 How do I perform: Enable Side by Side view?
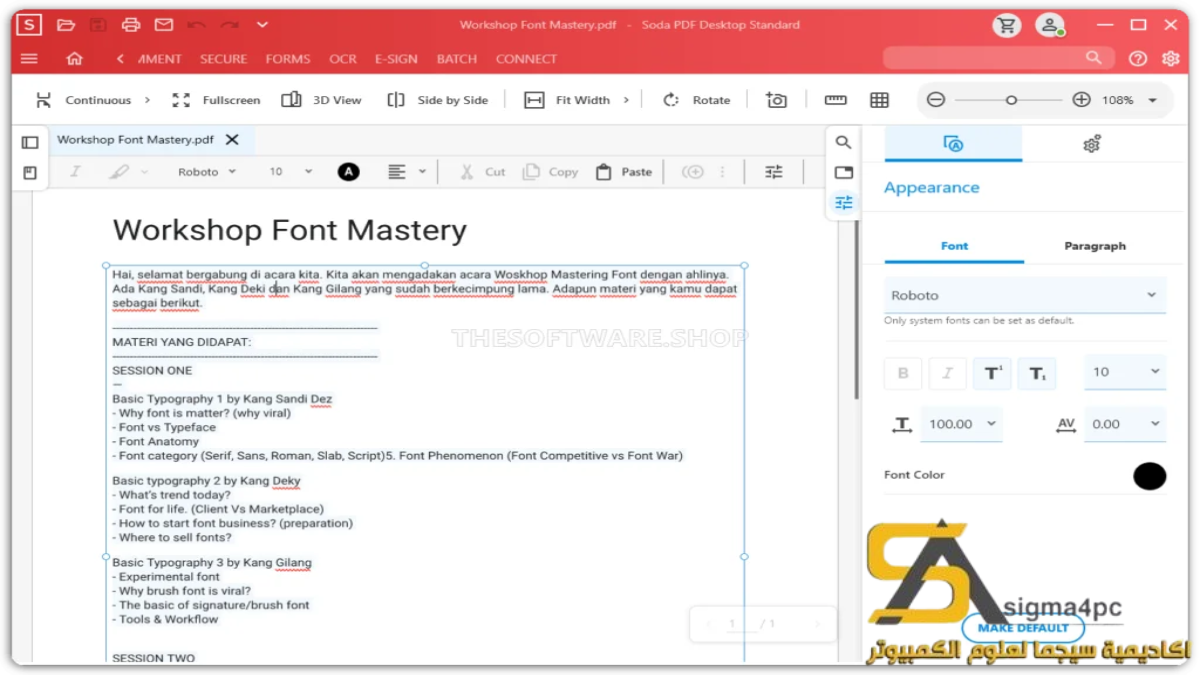tap(437, 100)
